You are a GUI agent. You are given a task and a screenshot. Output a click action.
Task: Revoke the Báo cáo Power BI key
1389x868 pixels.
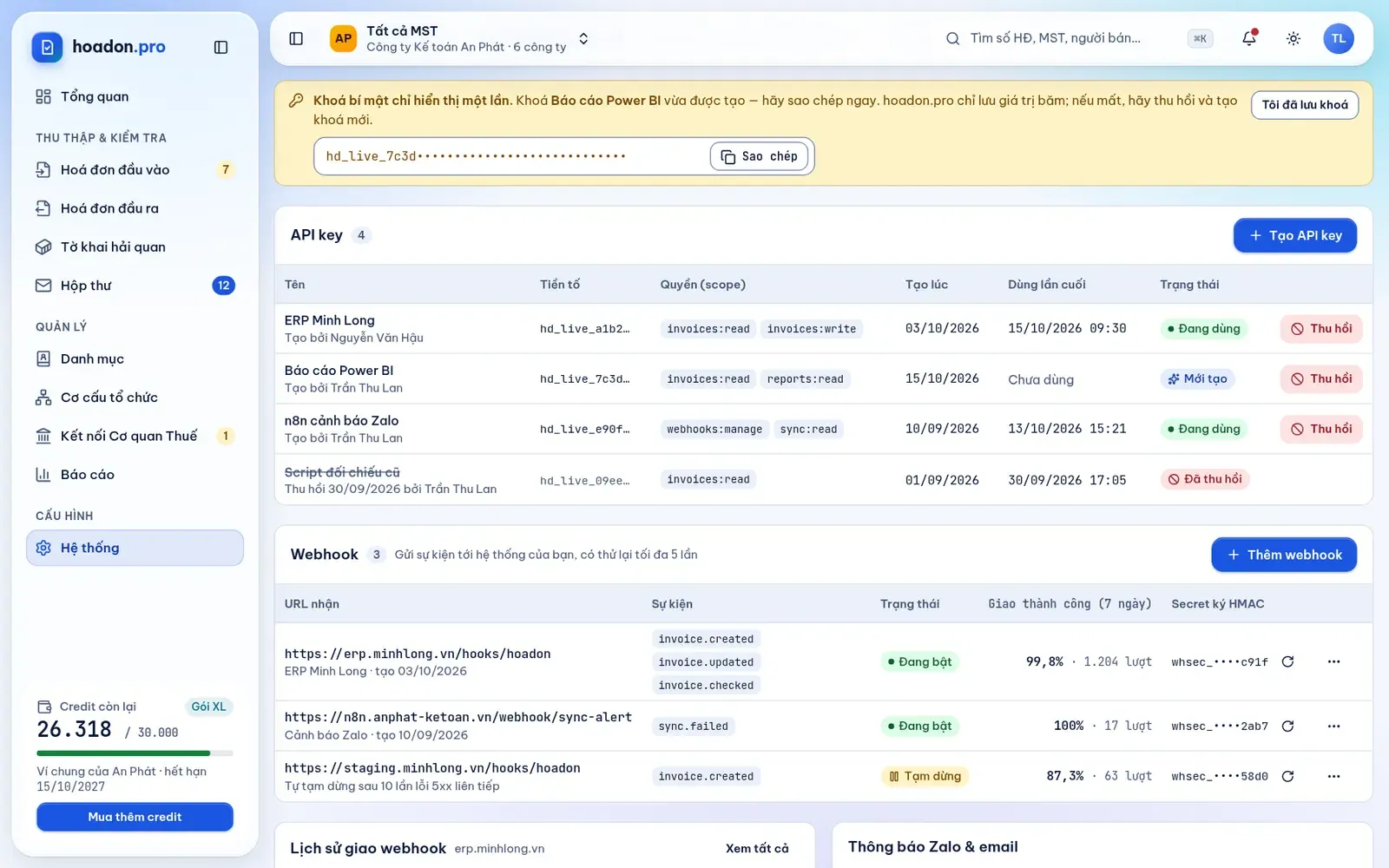pos(1321,379)
